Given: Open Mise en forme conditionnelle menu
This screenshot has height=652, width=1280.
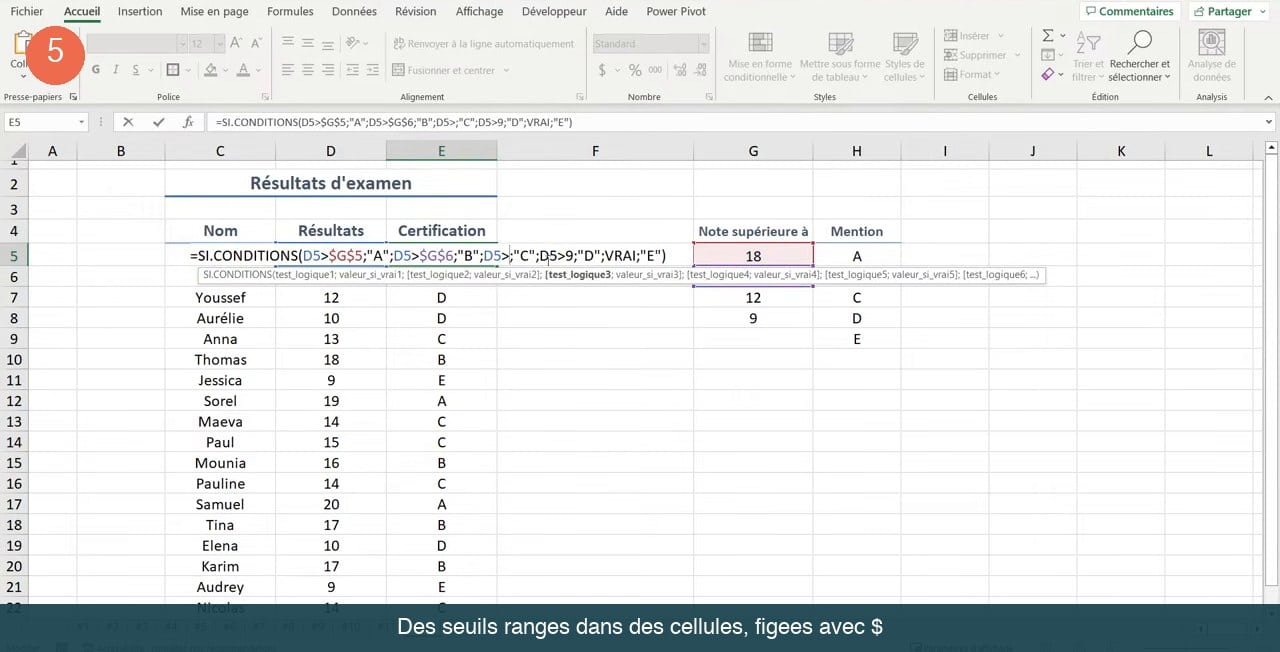Looking at the screenshot, I should [760, 57].
